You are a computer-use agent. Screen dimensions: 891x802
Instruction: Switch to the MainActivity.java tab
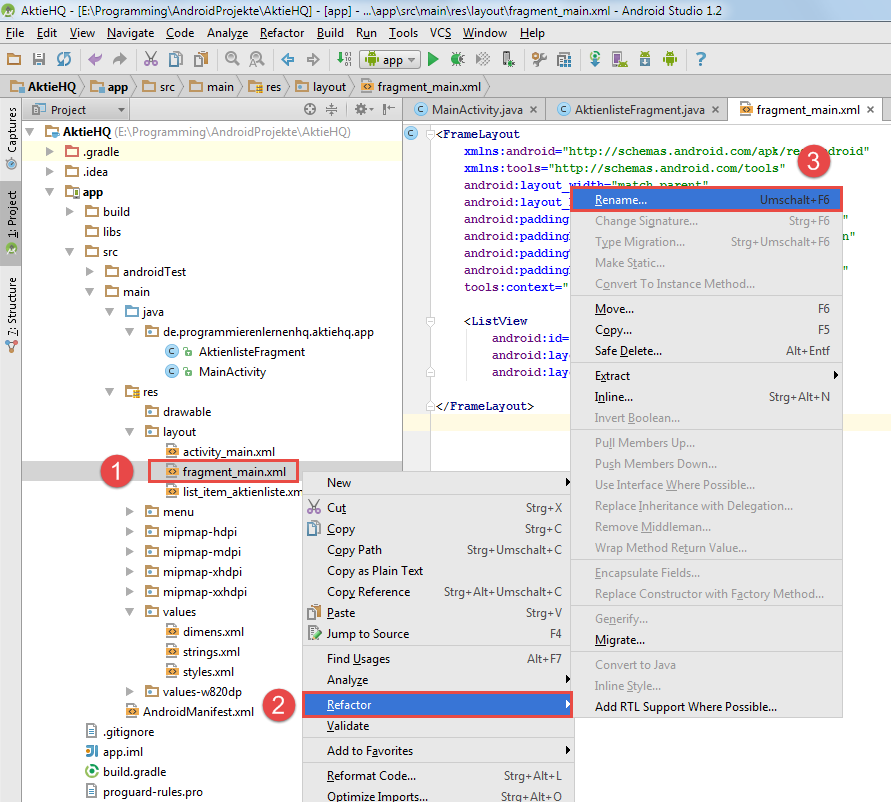(x=475, y=110)
